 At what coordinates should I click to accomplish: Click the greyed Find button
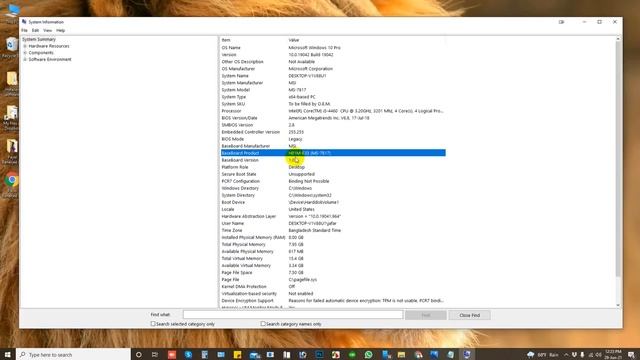click(x=426, y=315)
